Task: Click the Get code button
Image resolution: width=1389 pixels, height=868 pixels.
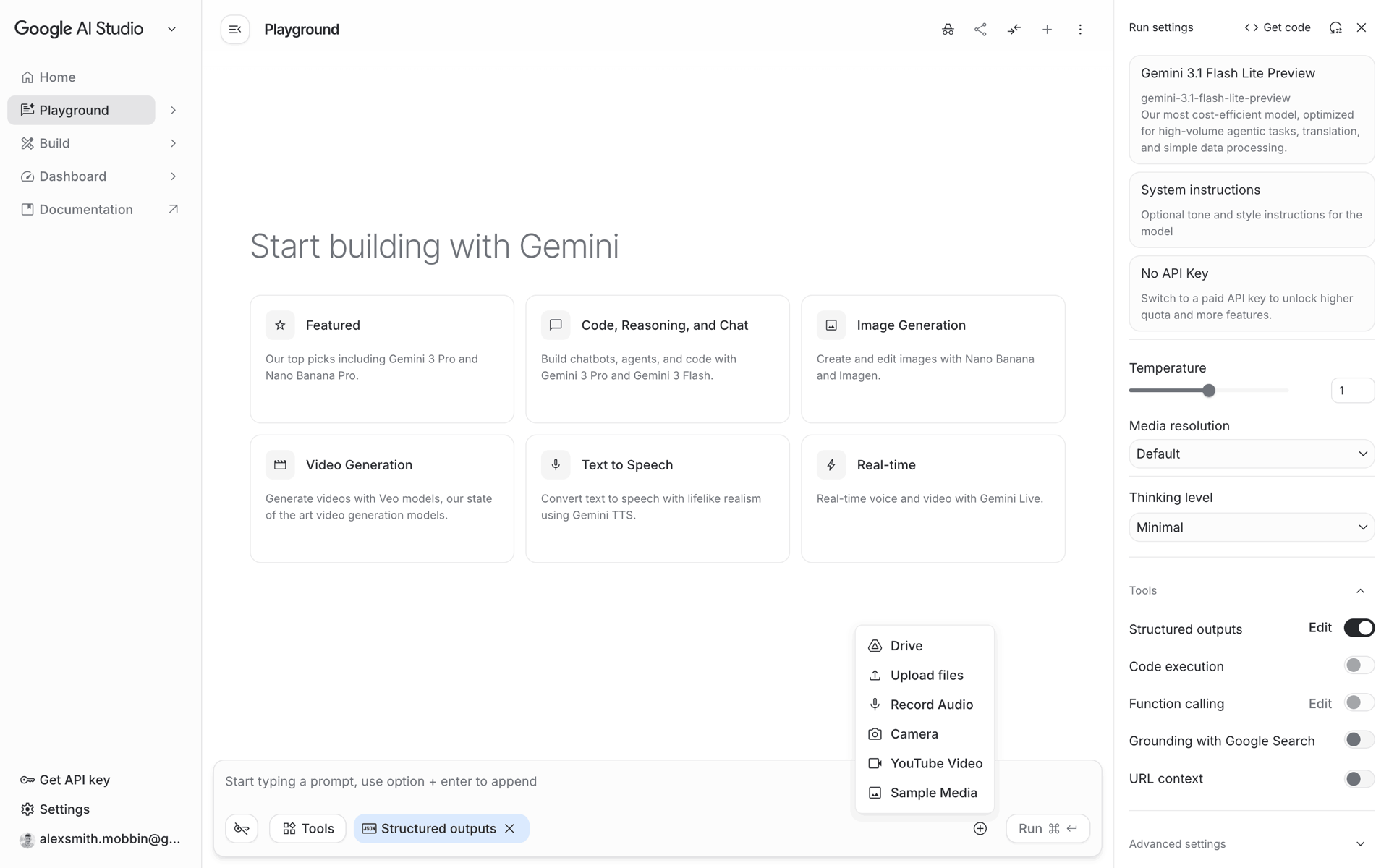Action: (1278, 27)
